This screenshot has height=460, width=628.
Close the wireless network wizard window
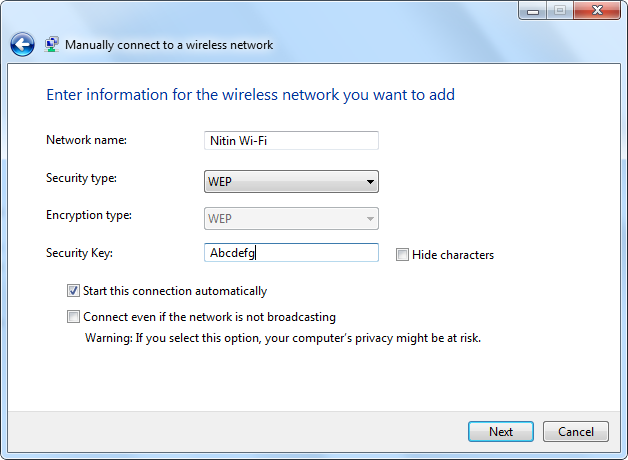[595, 10]
